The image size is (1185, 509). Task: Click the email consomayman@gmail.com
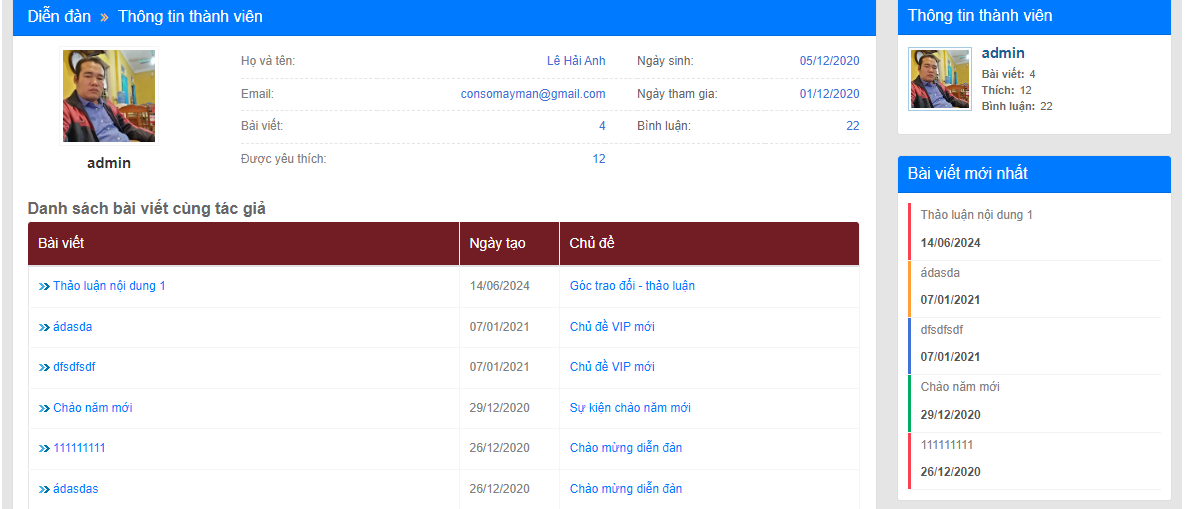[533, 94]
